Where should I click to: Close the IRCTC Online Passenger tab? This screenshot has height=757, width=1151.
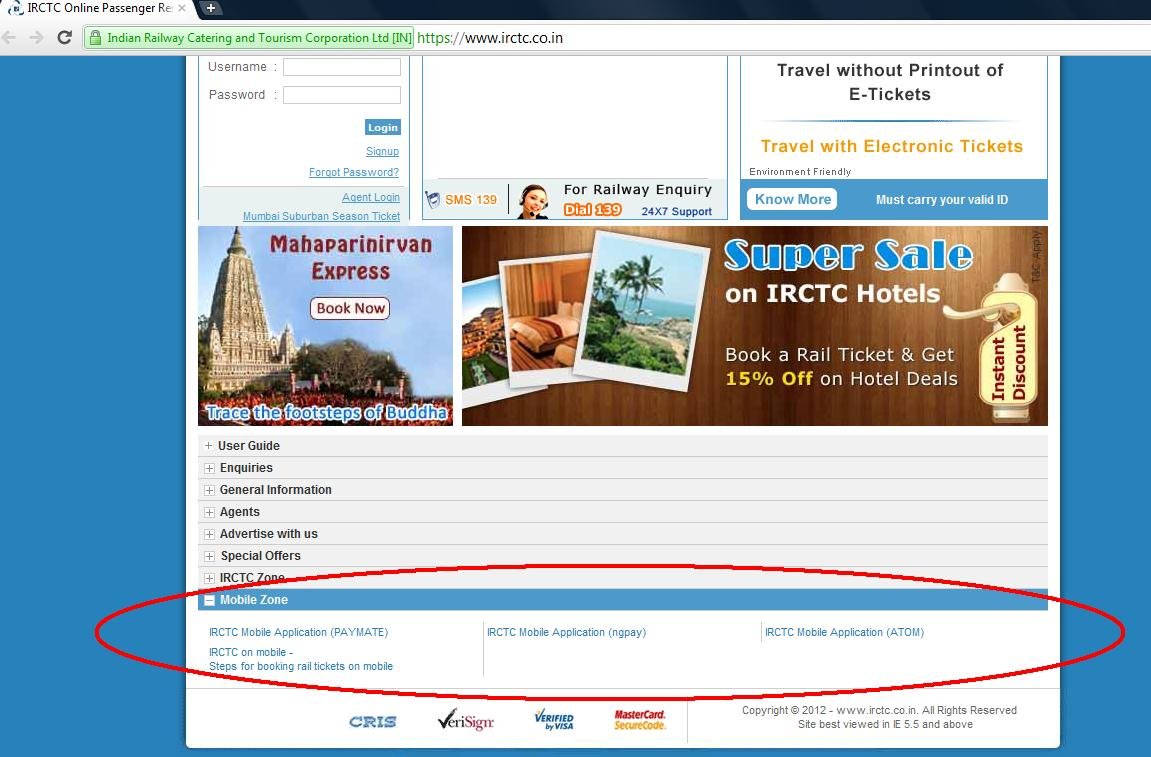182,8
